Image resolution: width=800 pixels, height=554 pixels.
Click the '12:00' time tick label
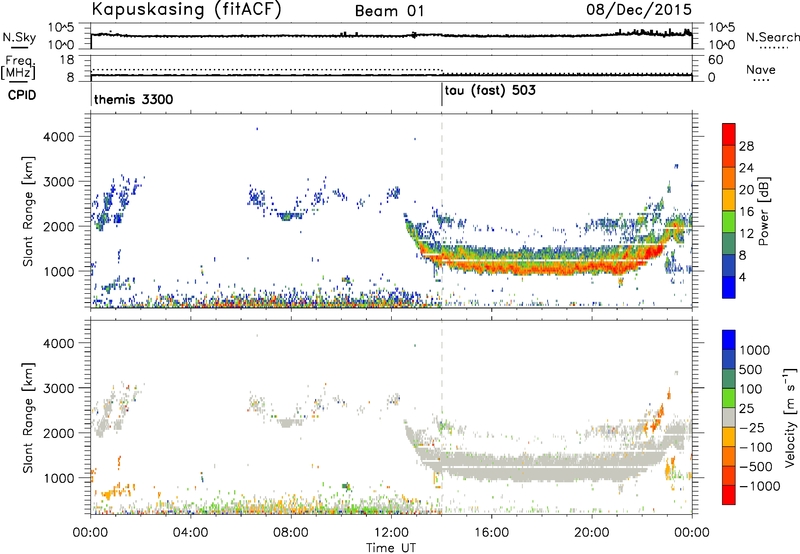point(391,533)
